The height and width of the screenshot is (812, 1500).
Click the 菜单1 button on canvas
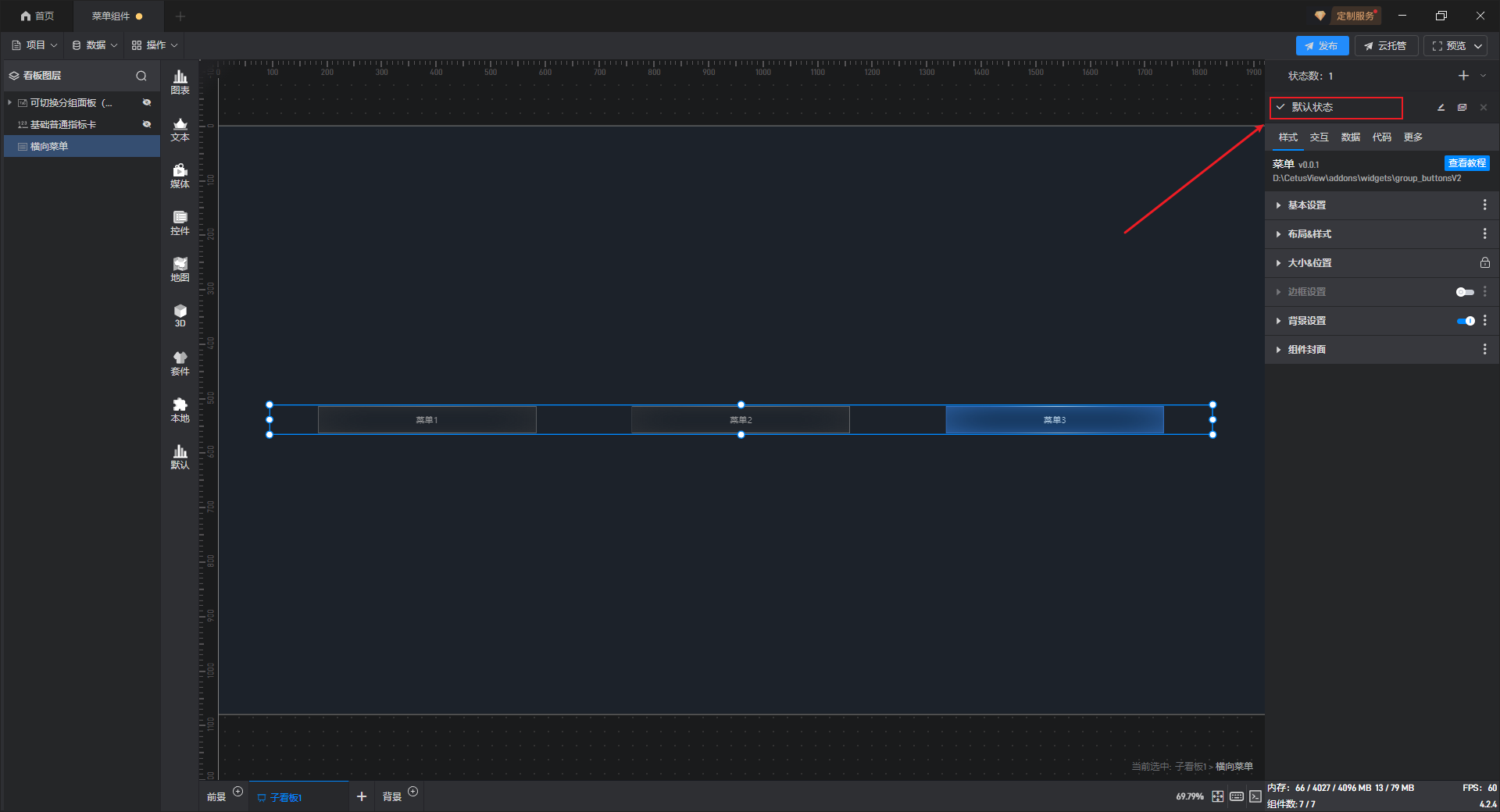point(427,420)
